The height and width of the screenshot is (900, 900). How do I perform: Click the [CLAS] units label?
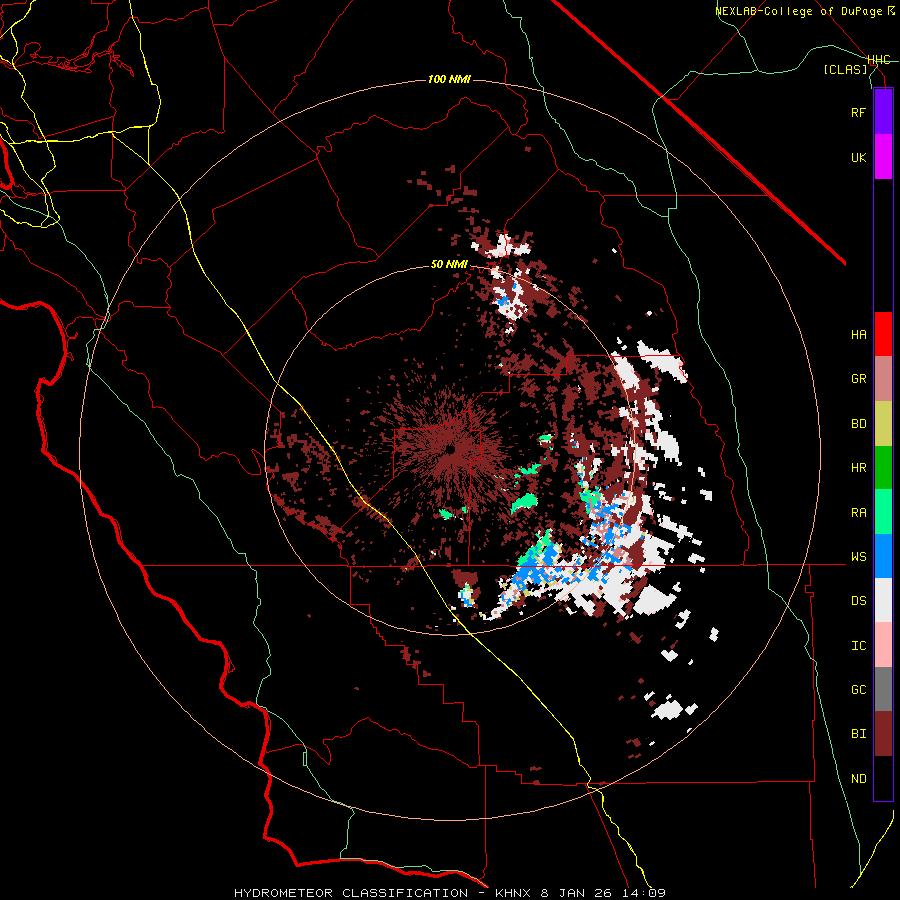coord(845,69)
